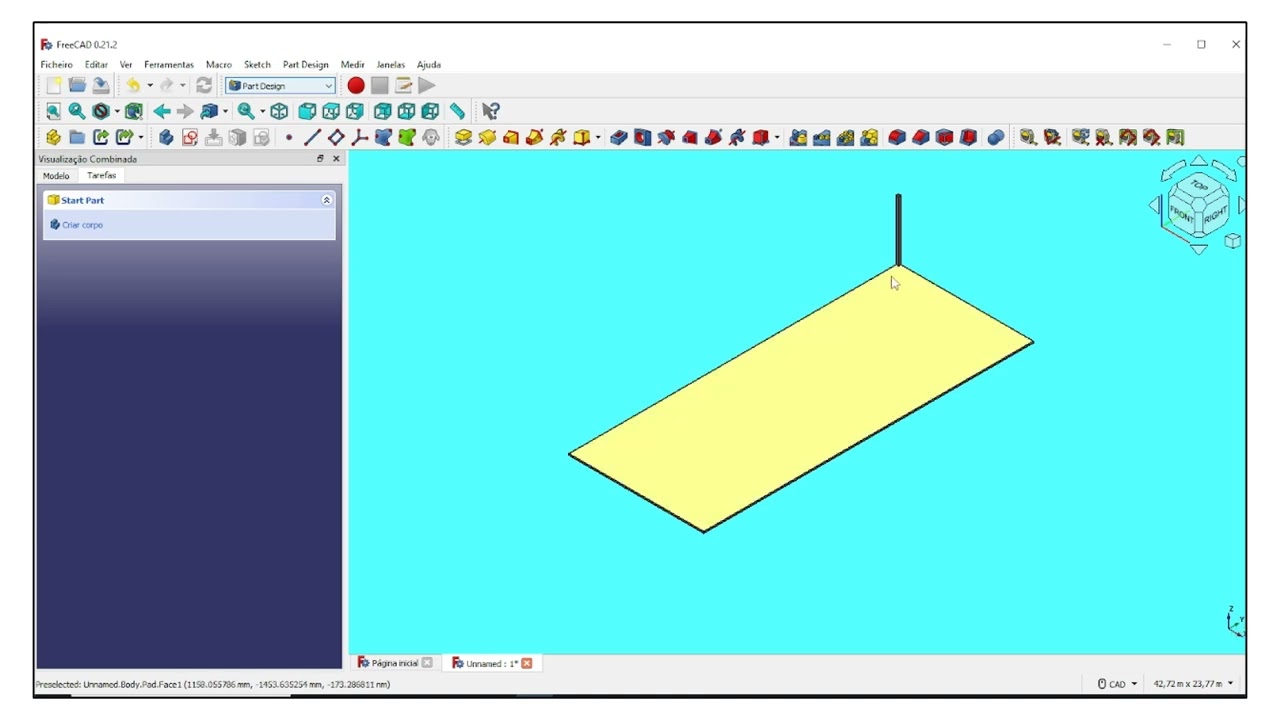Fit selection to the view
Screen dimensions: 1280x720
77,112
